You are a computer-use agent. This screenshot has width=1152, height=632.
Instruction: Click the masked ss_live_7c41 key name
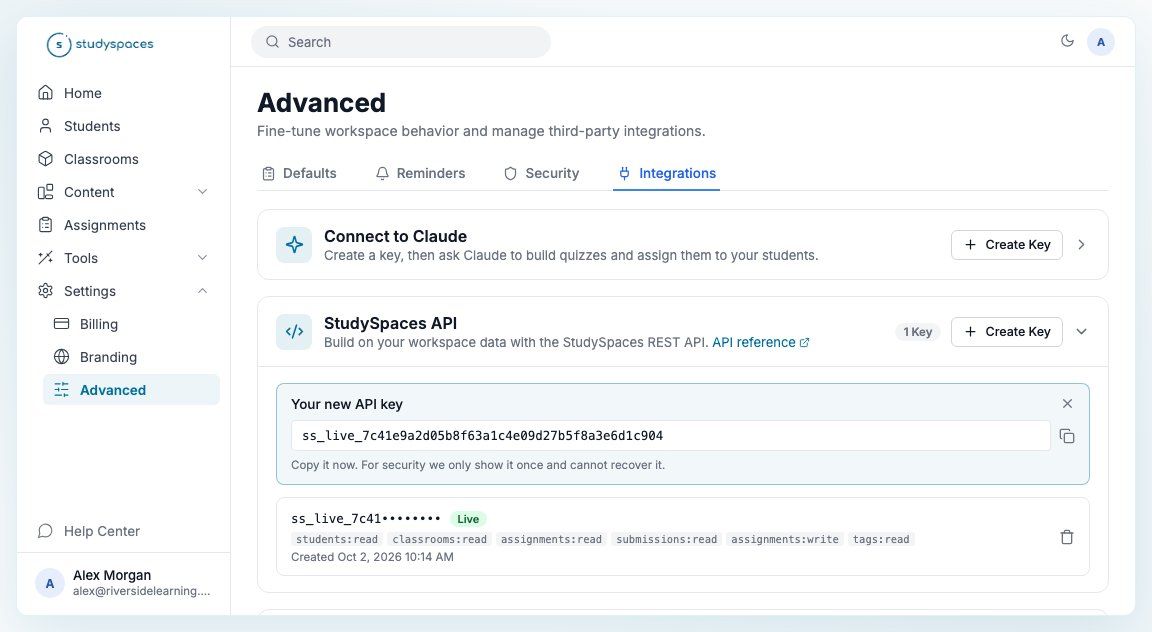coord(366,519)
